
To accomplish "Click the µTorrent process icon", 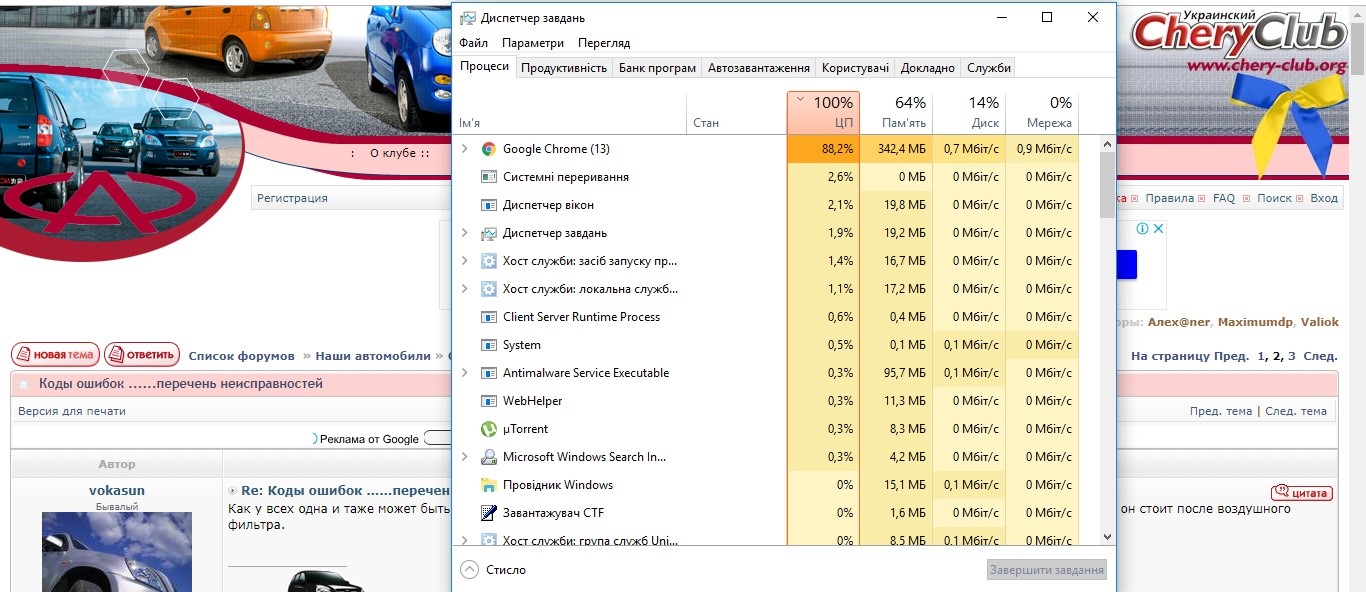I will click(x=488, y=429).
